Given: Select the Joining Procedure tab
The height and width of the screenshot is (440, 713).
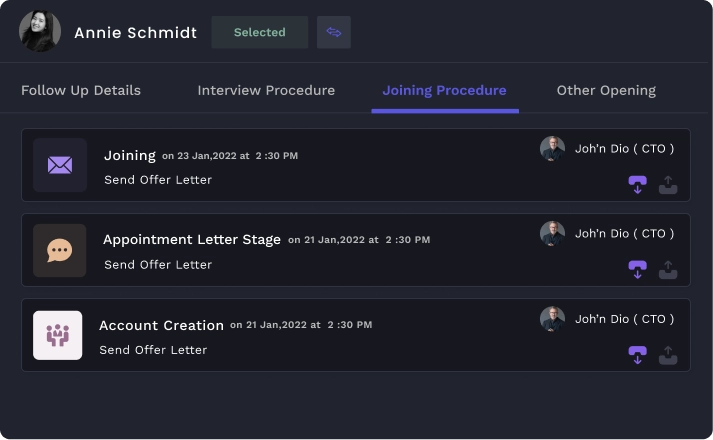Looking at the screenshot, I should (444, 90).
